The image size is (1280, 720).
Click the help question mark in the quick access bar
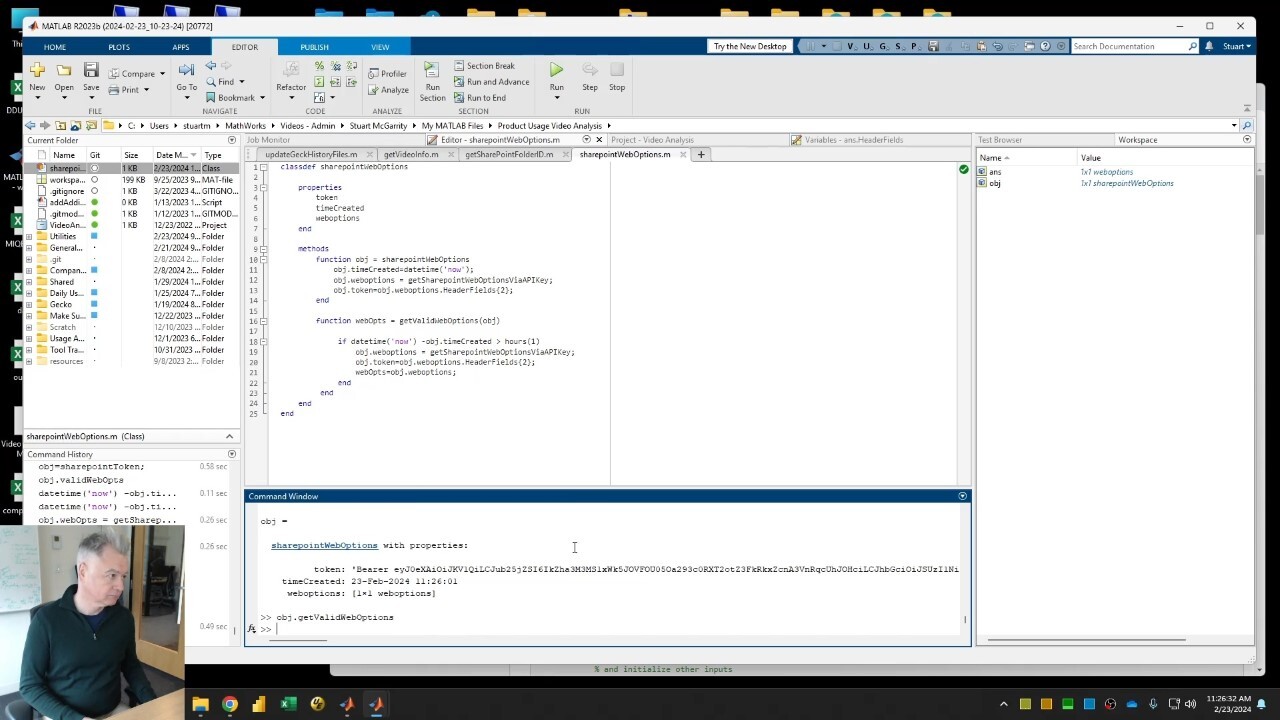(x=1046, y=46)
